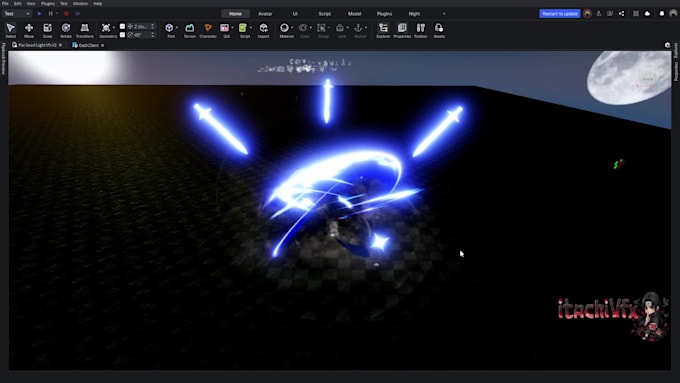Close the DashClient document tab
The height and width of the screenshot is (383, 680).
tap(103, 45)
